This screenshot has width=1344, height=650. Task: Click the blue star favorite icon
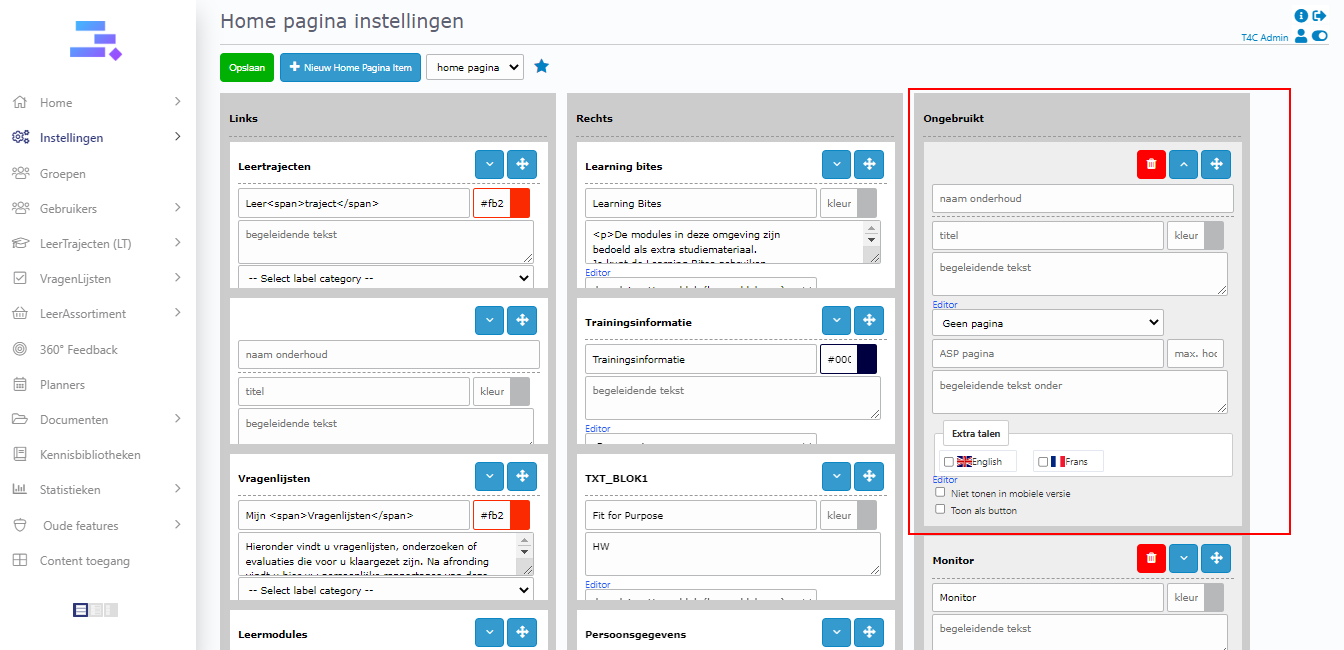(x=541, y=66)
